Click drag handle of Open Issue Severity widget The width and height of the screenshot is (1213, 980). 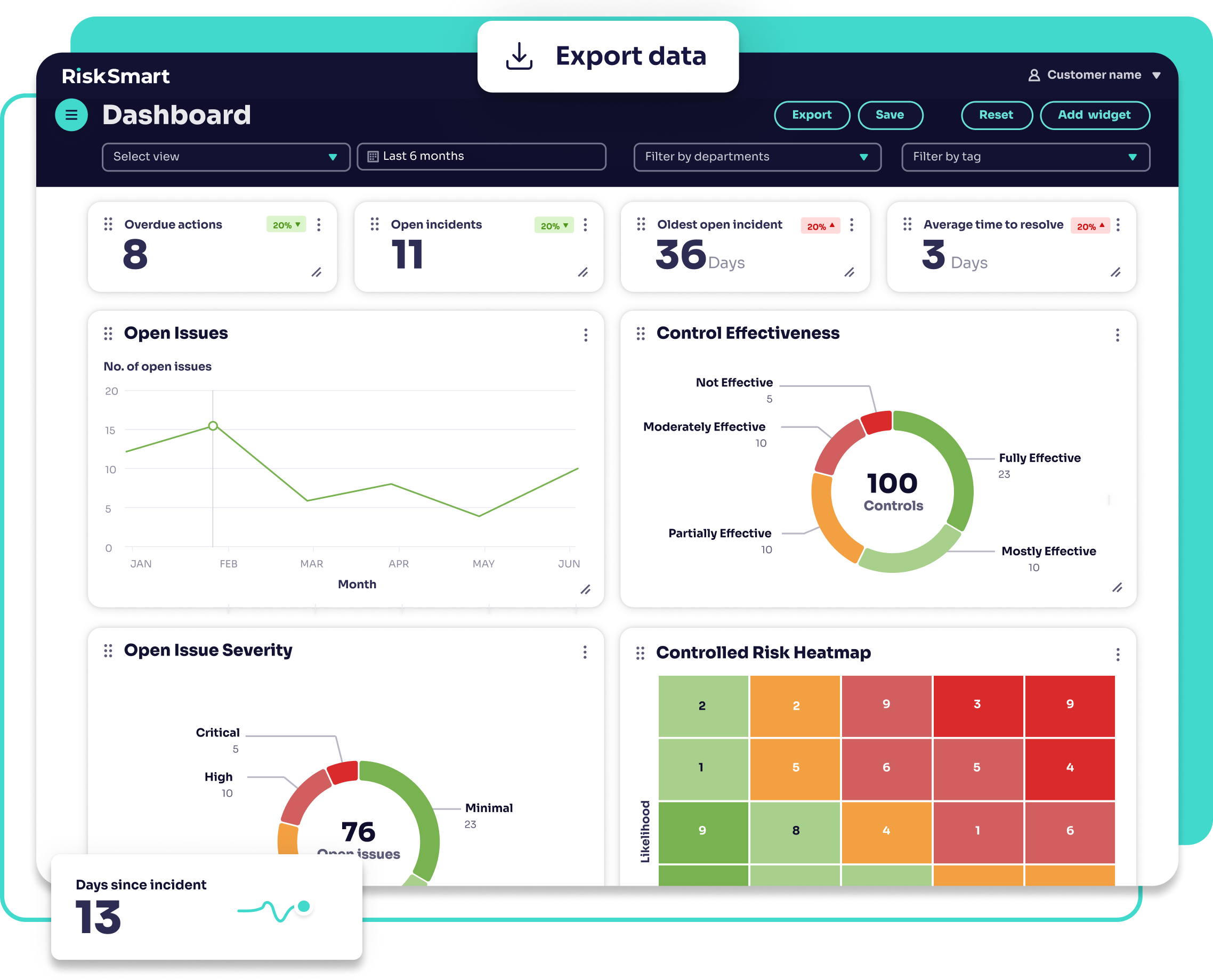tap(108, 651)
